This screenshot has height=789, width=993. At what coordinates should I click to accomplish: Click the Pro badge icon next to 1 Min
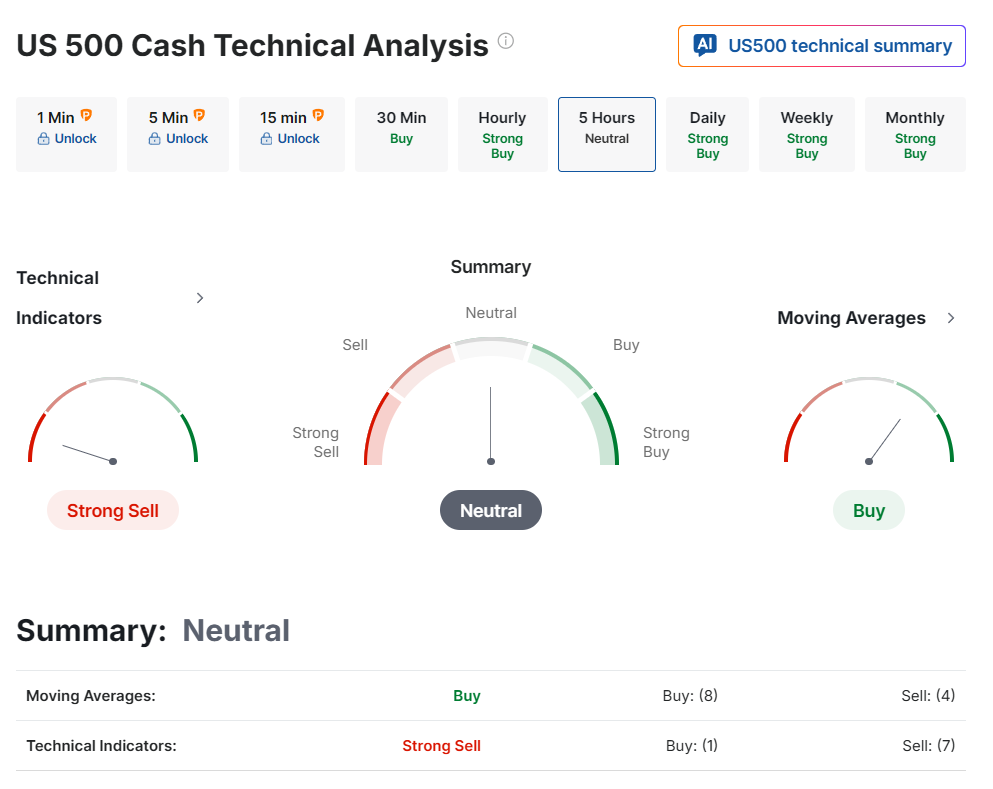coord(86,115)
